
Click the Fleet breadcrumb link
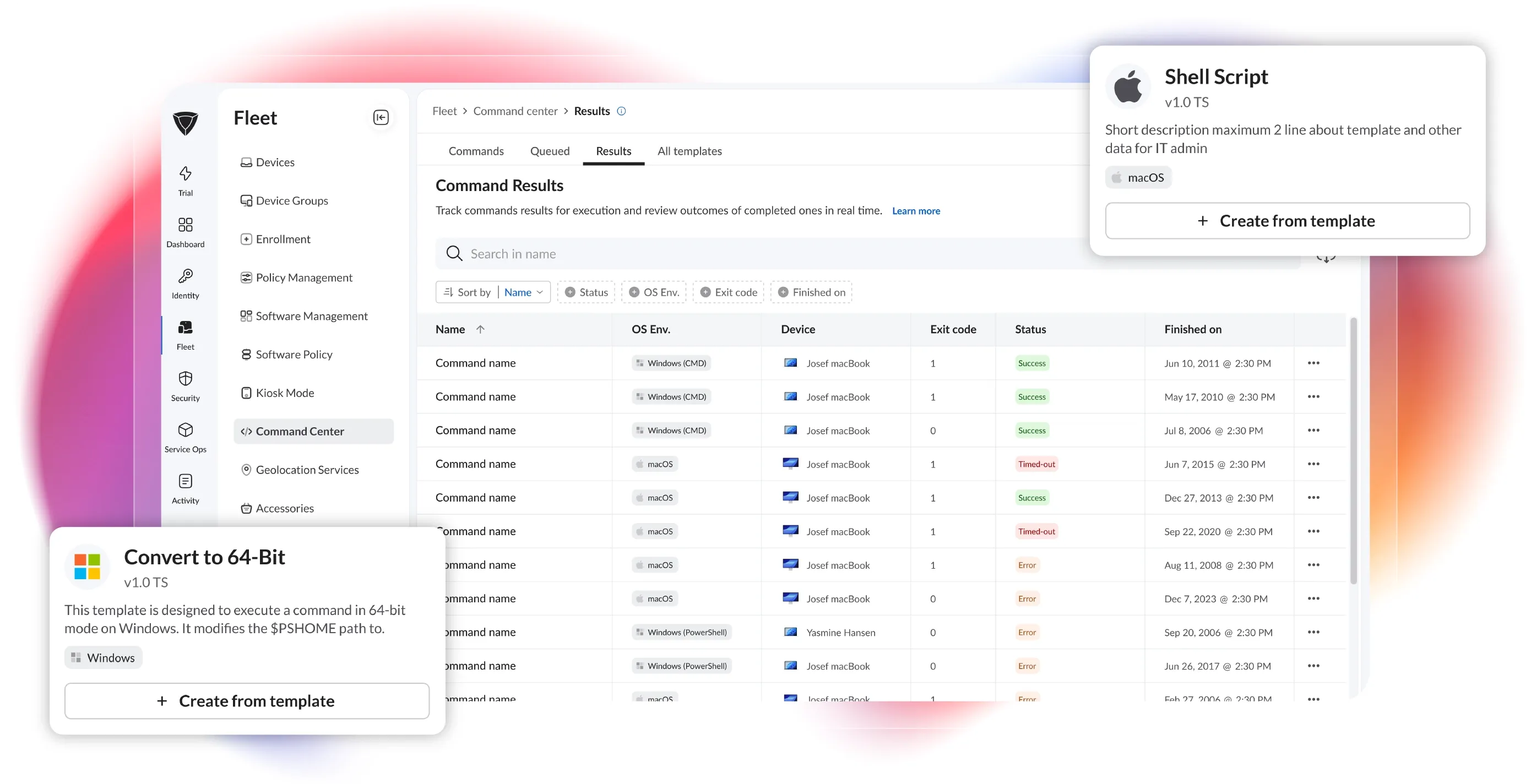[444, 111]
